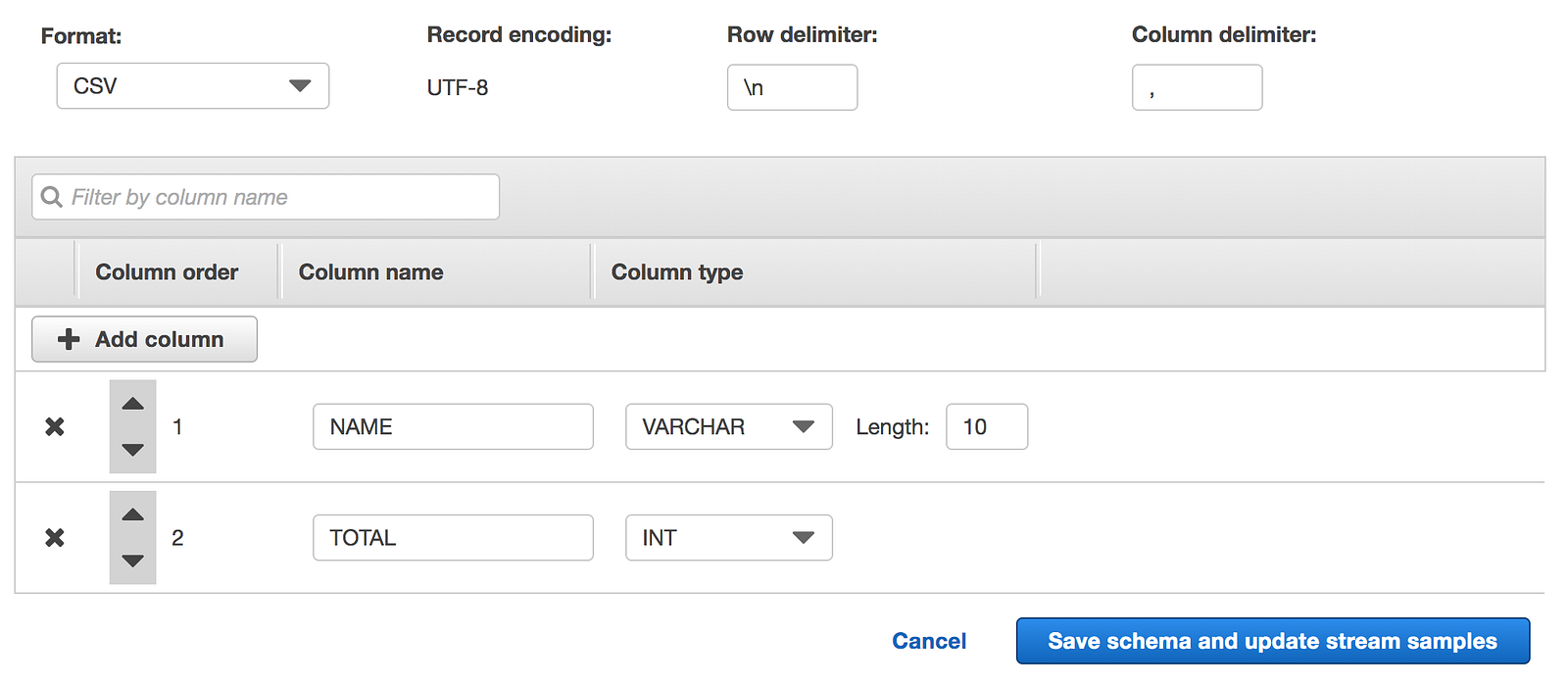This screenshot has width=1568, height=686.
Task: Remove the TOTAL column with X icon
Action: click(x=55, y=537)
